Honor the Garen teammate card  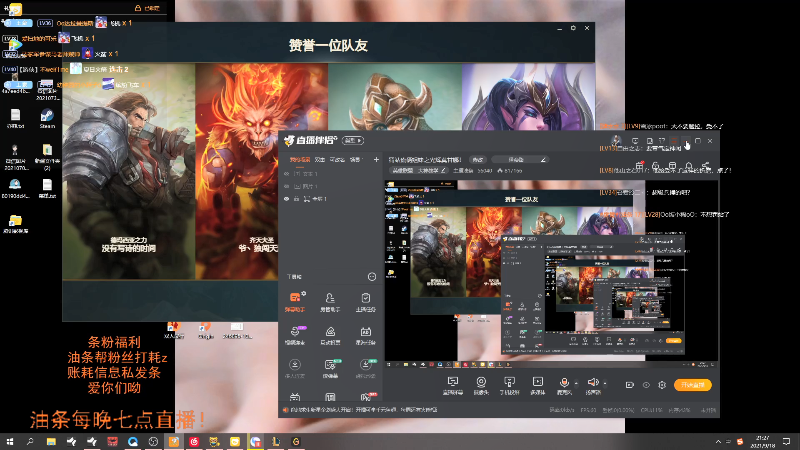point(129,171)
